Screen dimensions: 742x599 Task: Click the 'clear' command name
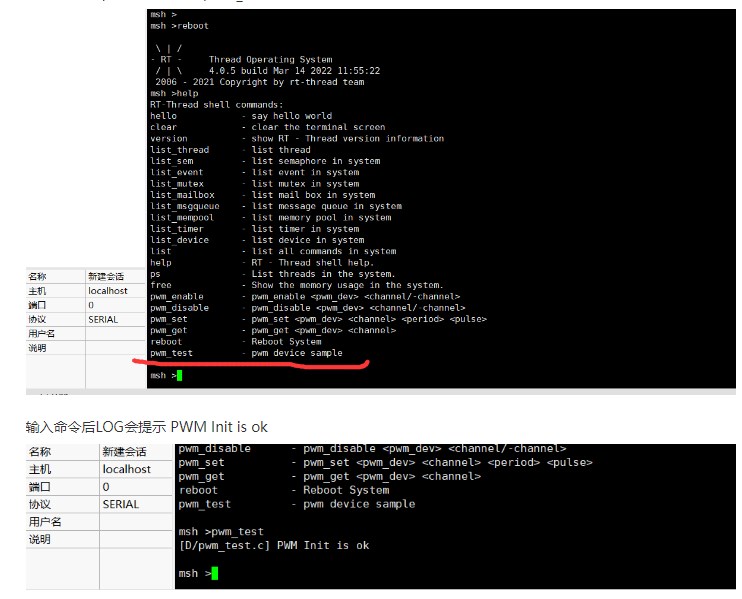tap(163, 127)
